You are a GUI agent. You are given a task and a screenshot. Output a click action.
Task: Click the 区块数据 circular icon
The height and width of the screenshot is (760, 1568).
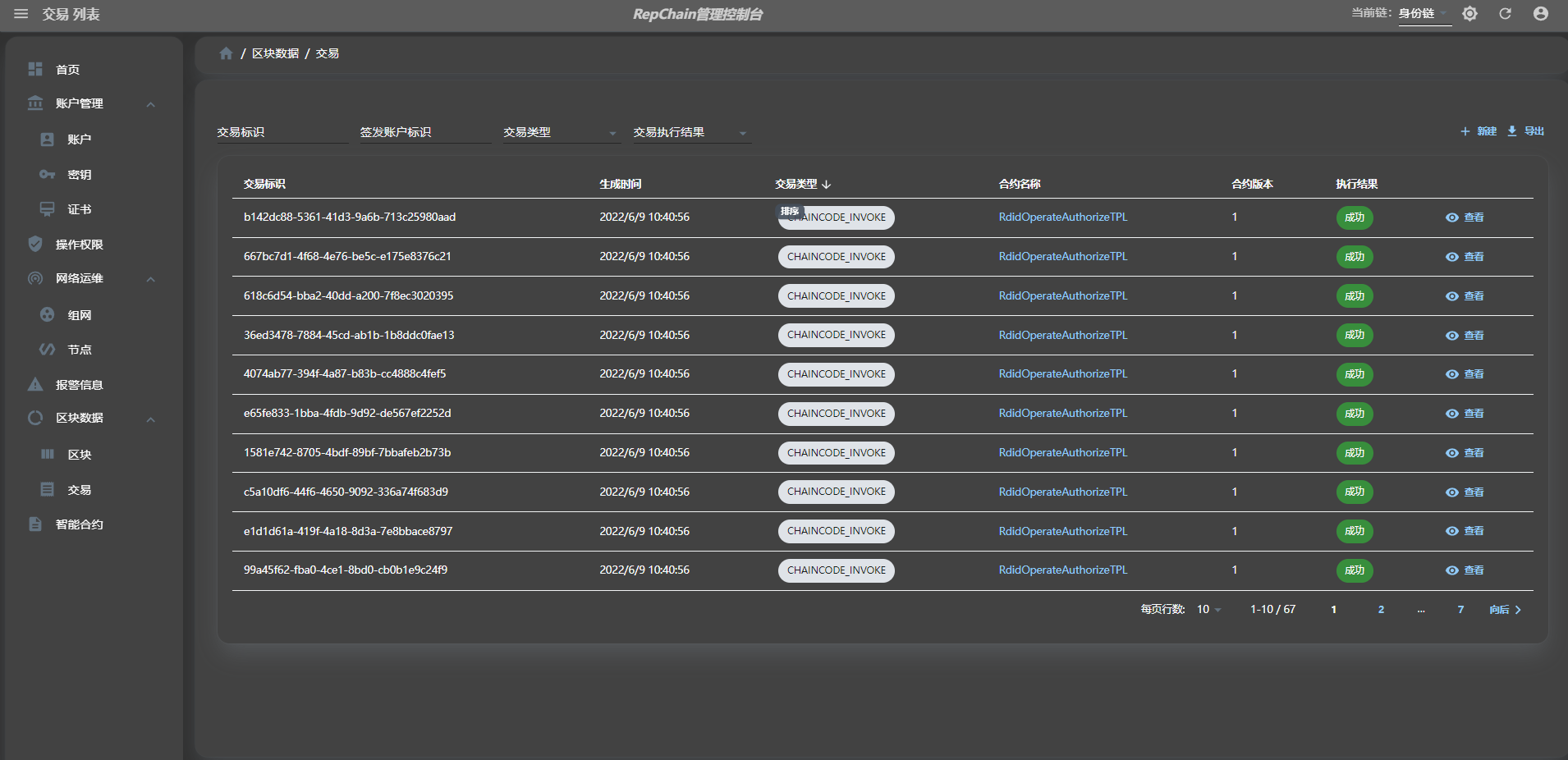(35, 418)
